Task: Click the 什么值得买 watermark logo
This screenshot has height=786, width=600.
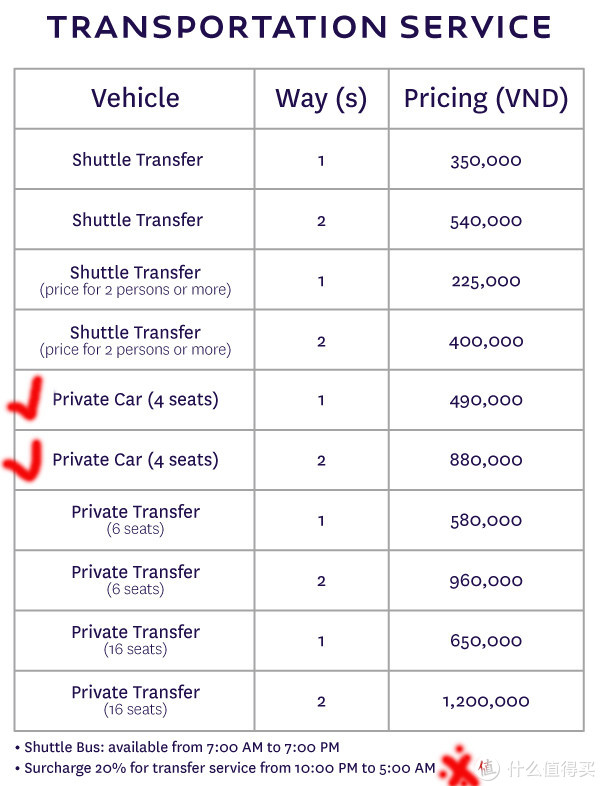Action: [536, 768]
